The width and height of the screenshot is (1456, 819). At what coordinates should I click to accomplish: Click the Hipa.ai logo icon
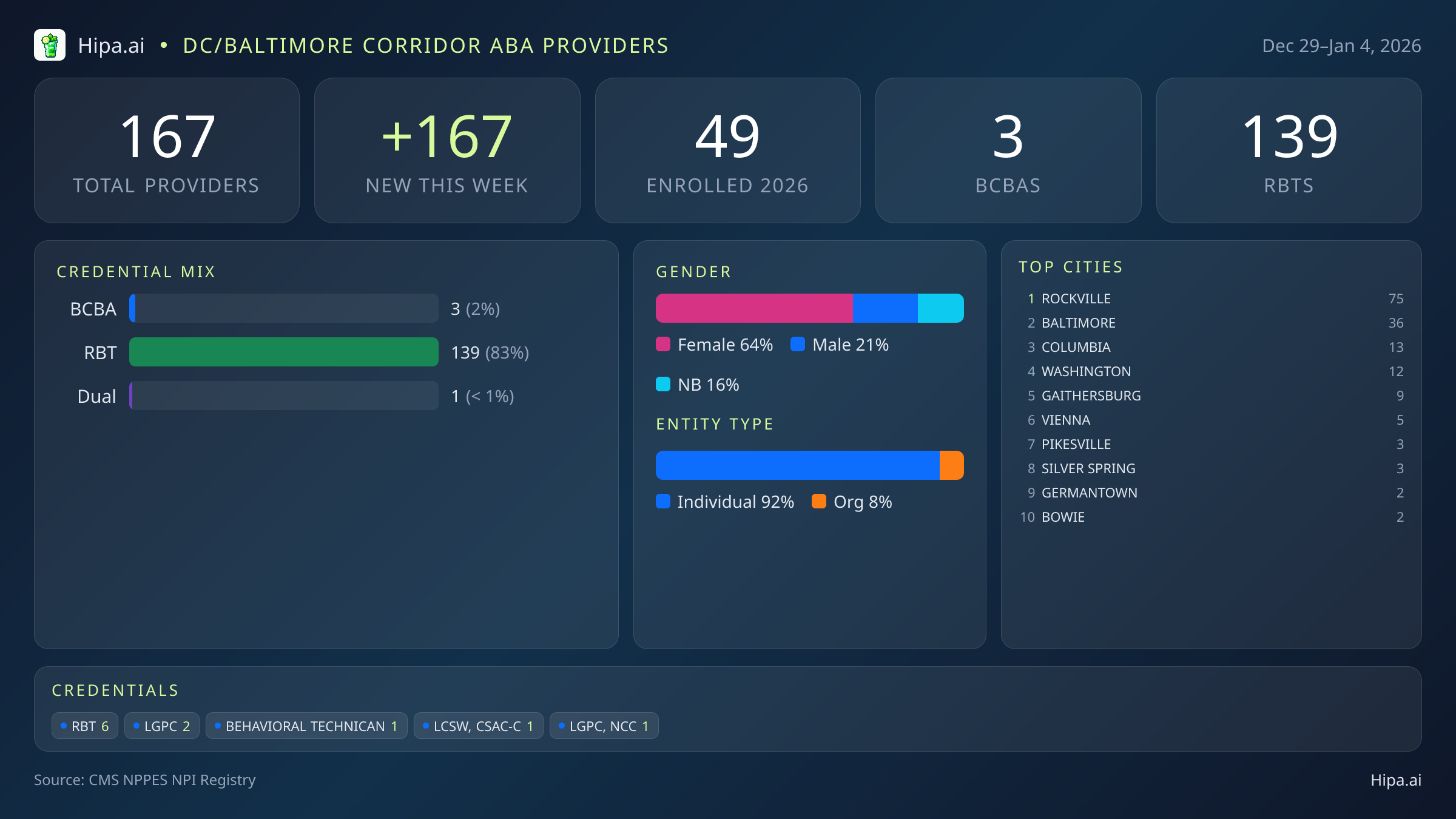point(50,45)
